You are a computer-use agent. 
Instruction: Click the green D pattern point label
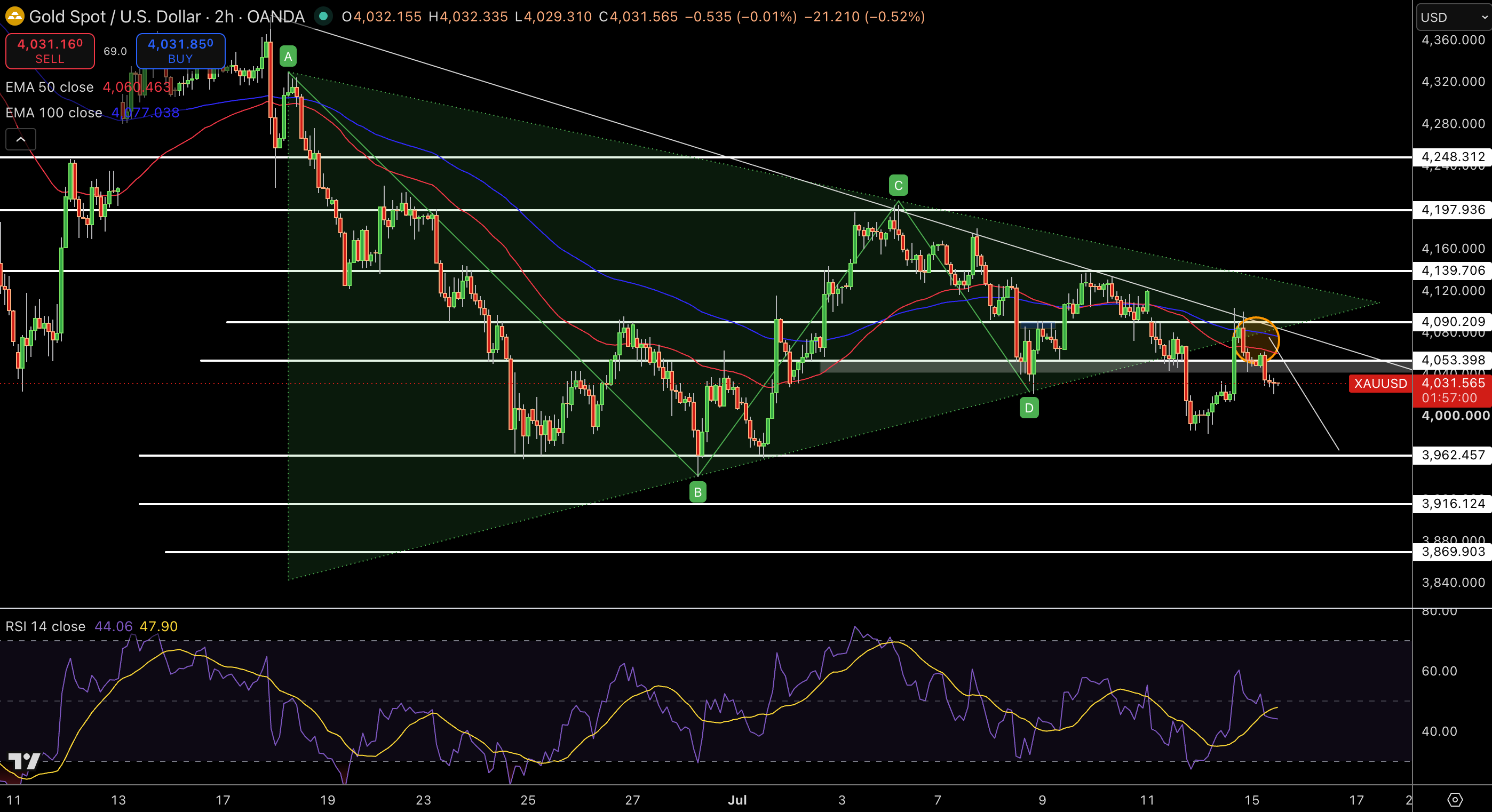pyautogui.click(x=1029, y=408)
